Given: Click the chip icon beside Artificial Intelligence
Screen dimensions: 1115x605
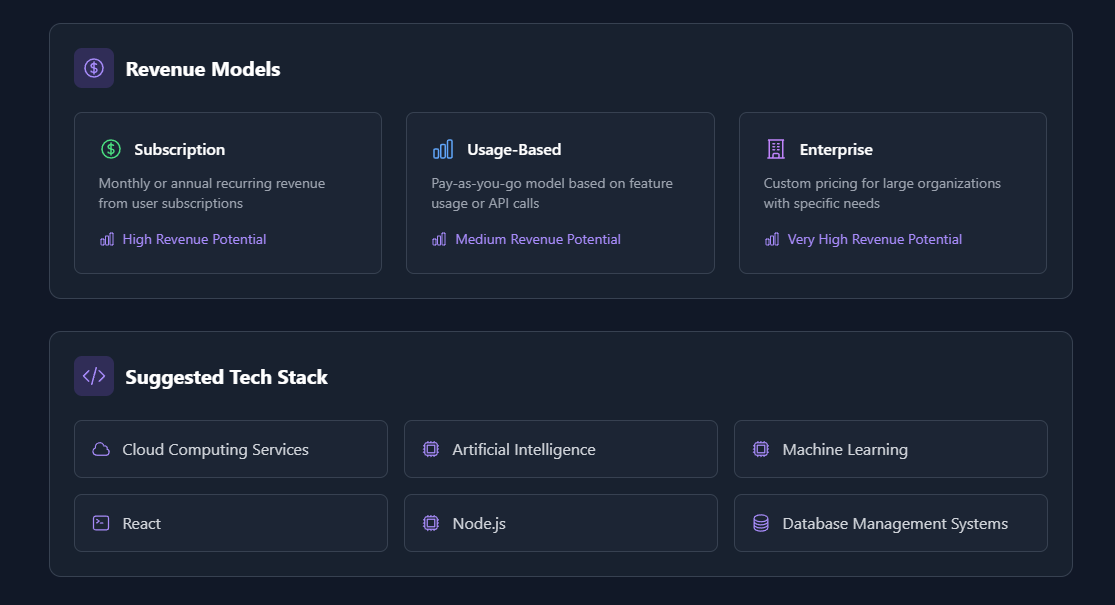Looking at the screenshot, I should (x=431, y=449).
